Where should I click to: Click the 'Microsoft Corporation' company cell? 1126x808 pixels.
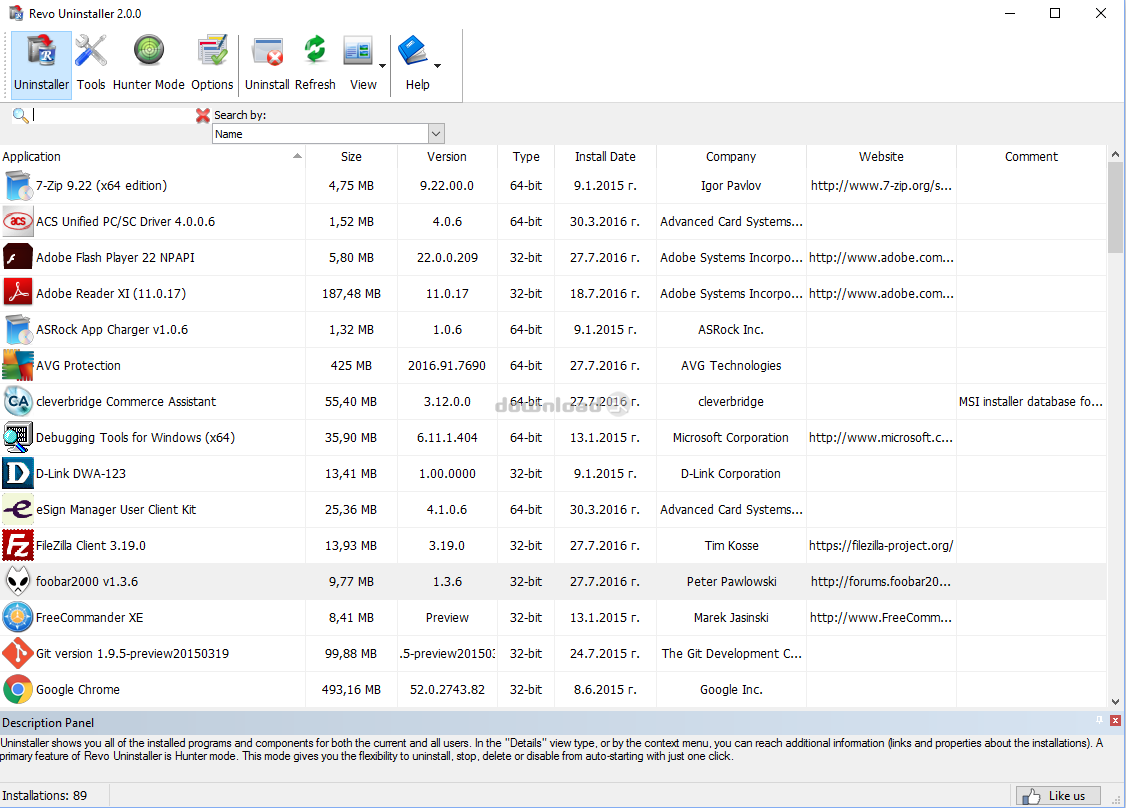pos(731,437)
